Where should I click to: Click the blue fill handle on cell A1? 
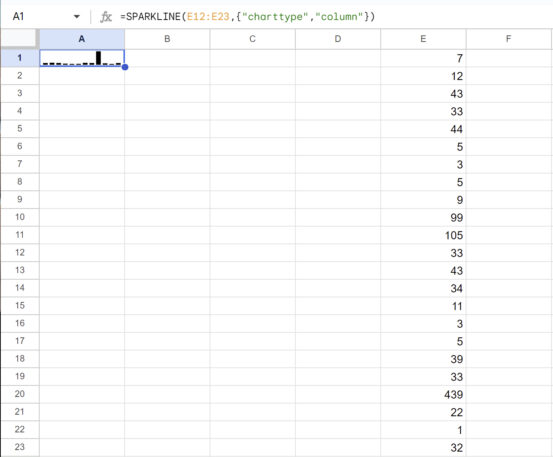(x=125, y=67)
